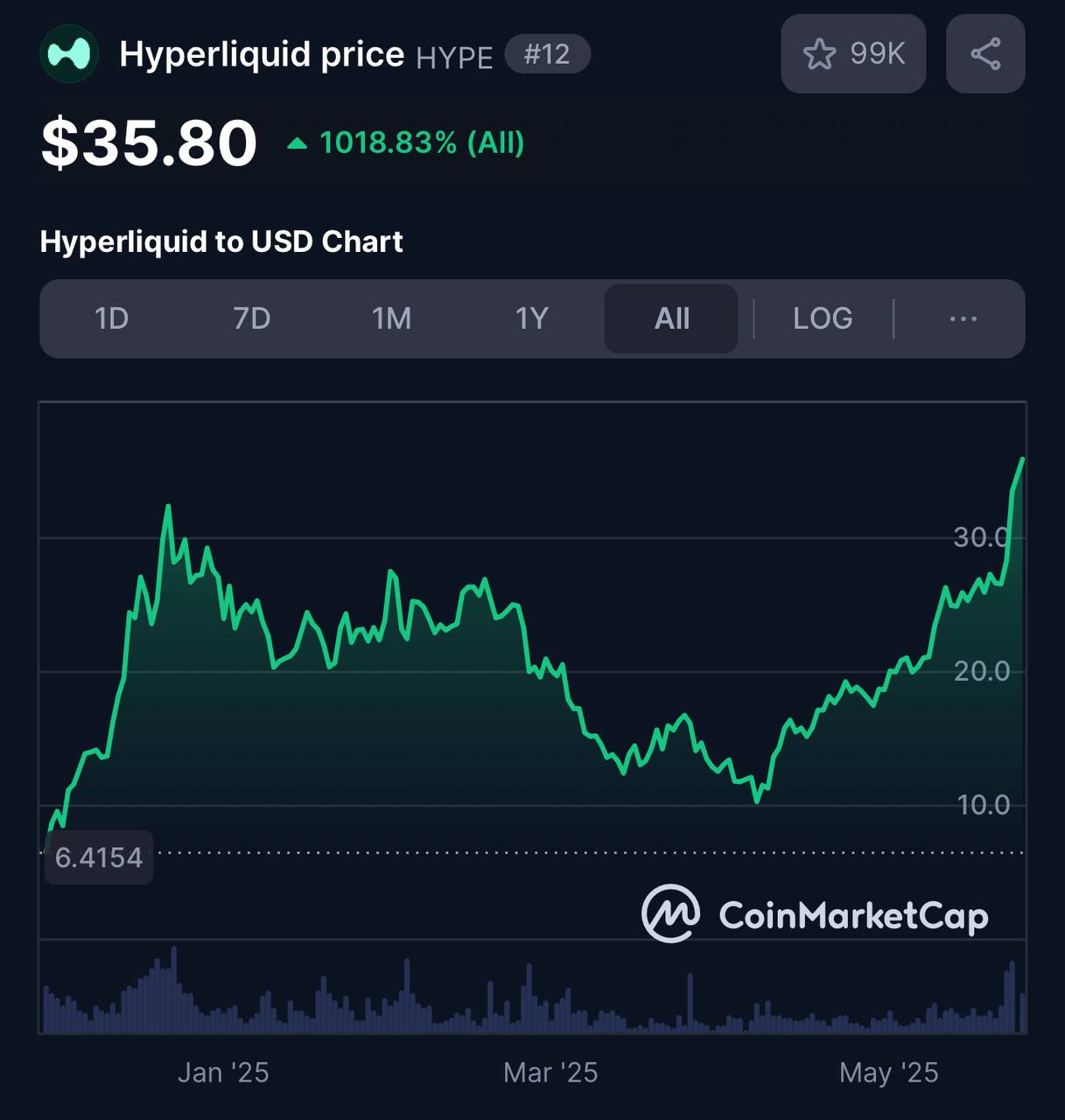
Task: Select the 7D time range
Action: click(251, 318)
